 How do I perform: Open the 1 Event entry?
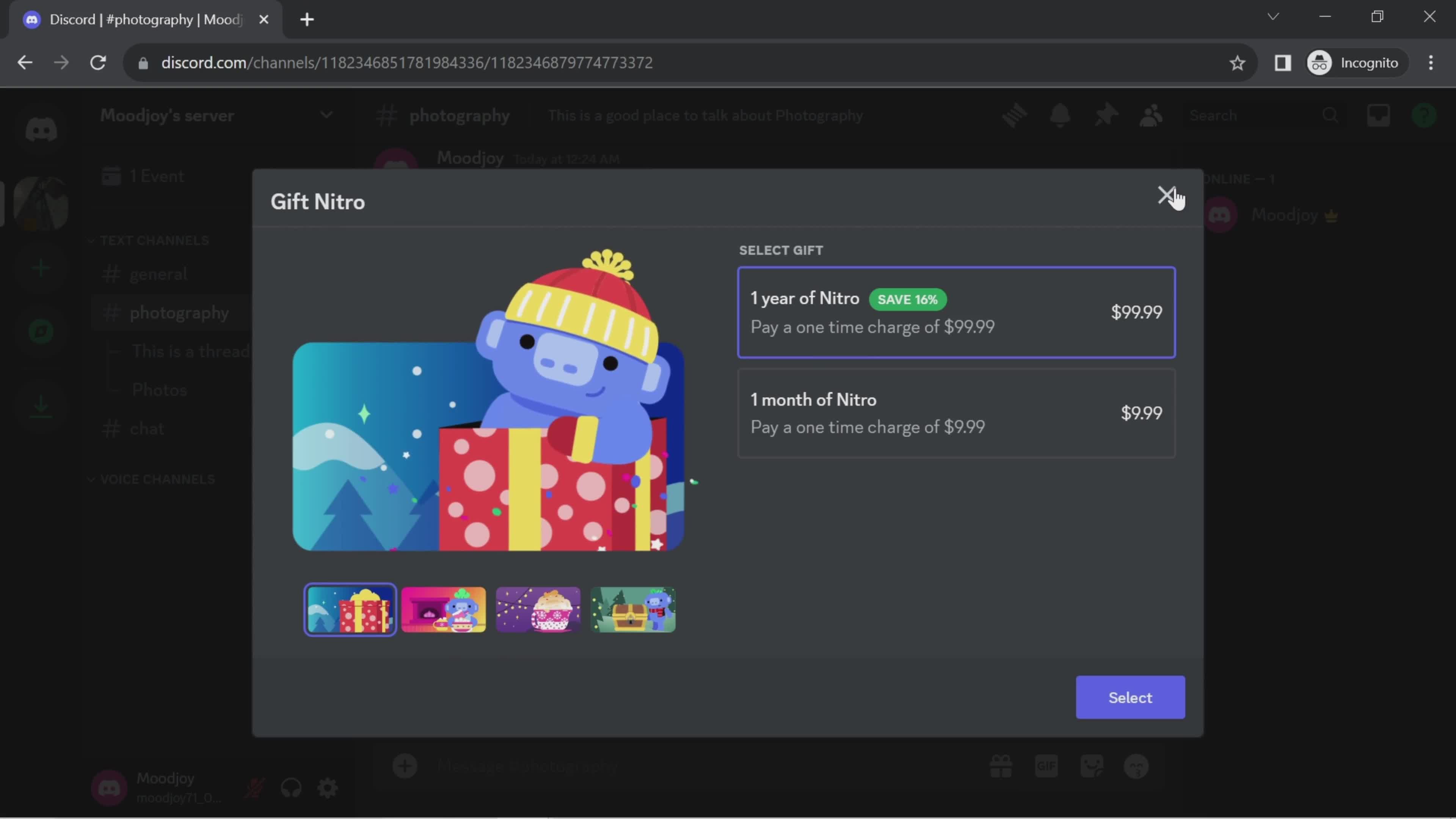[x=144, y=176]
